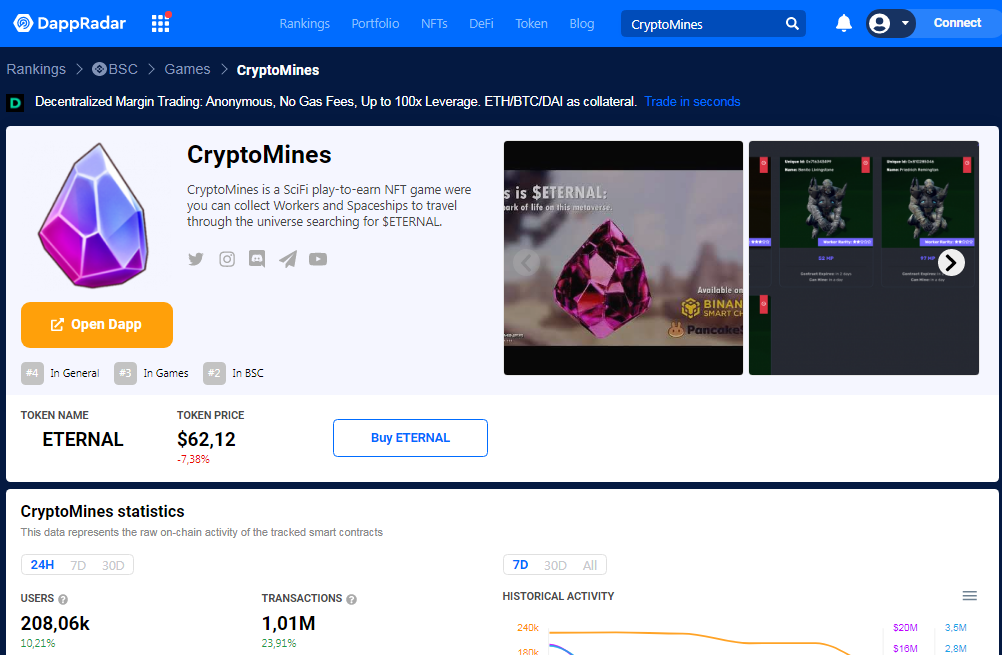
Task: Click the Connect button
Action: [957, 23]
